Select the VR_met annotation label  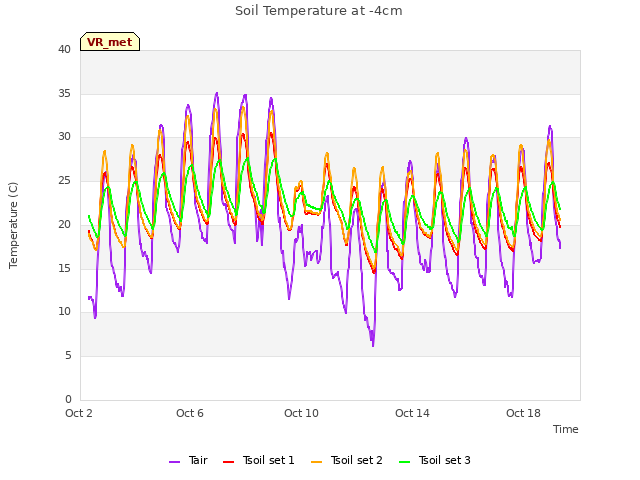point(110,42)
